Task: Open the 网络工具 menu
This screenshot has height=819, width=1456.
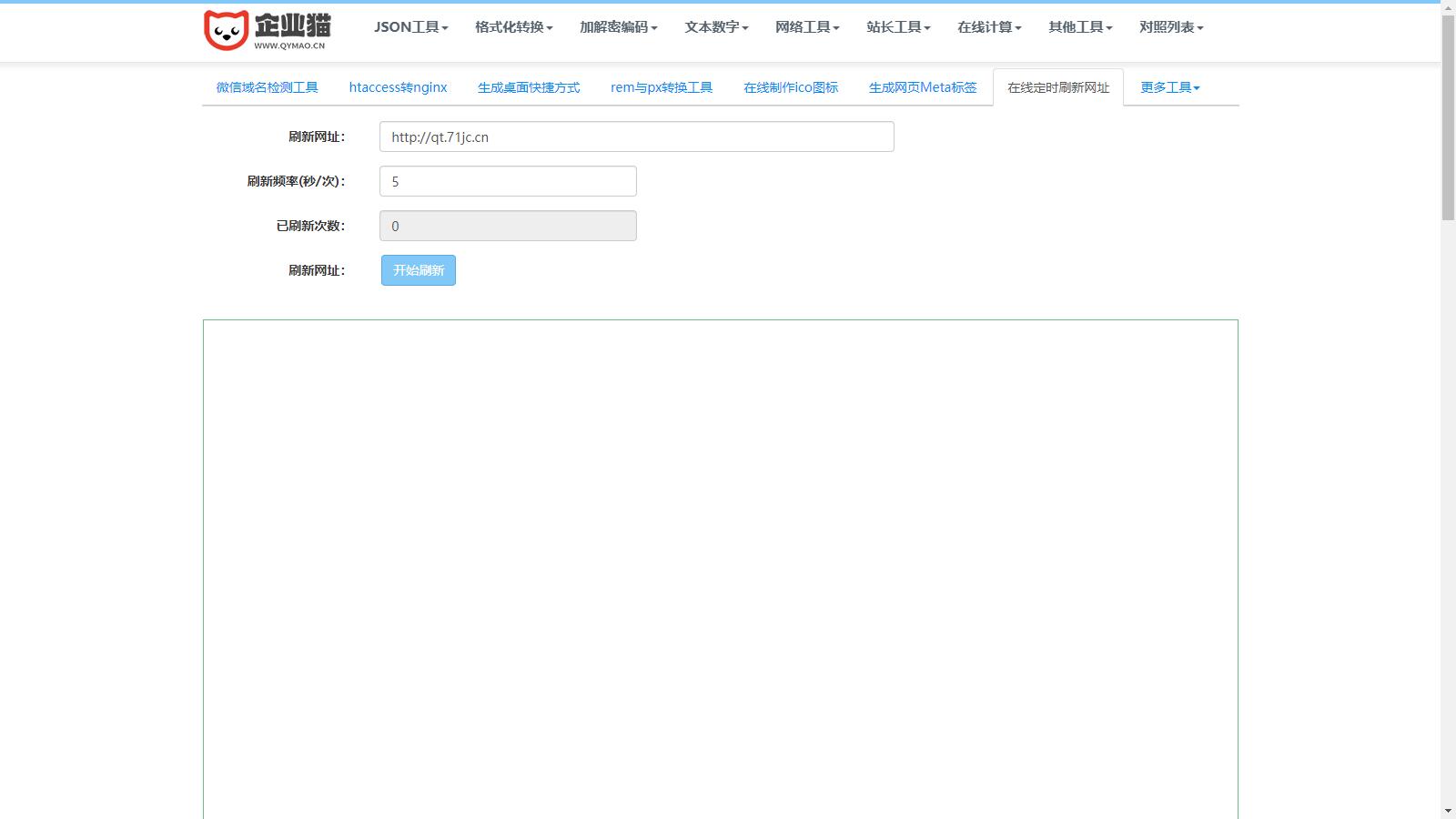Action: pos(807,27)
